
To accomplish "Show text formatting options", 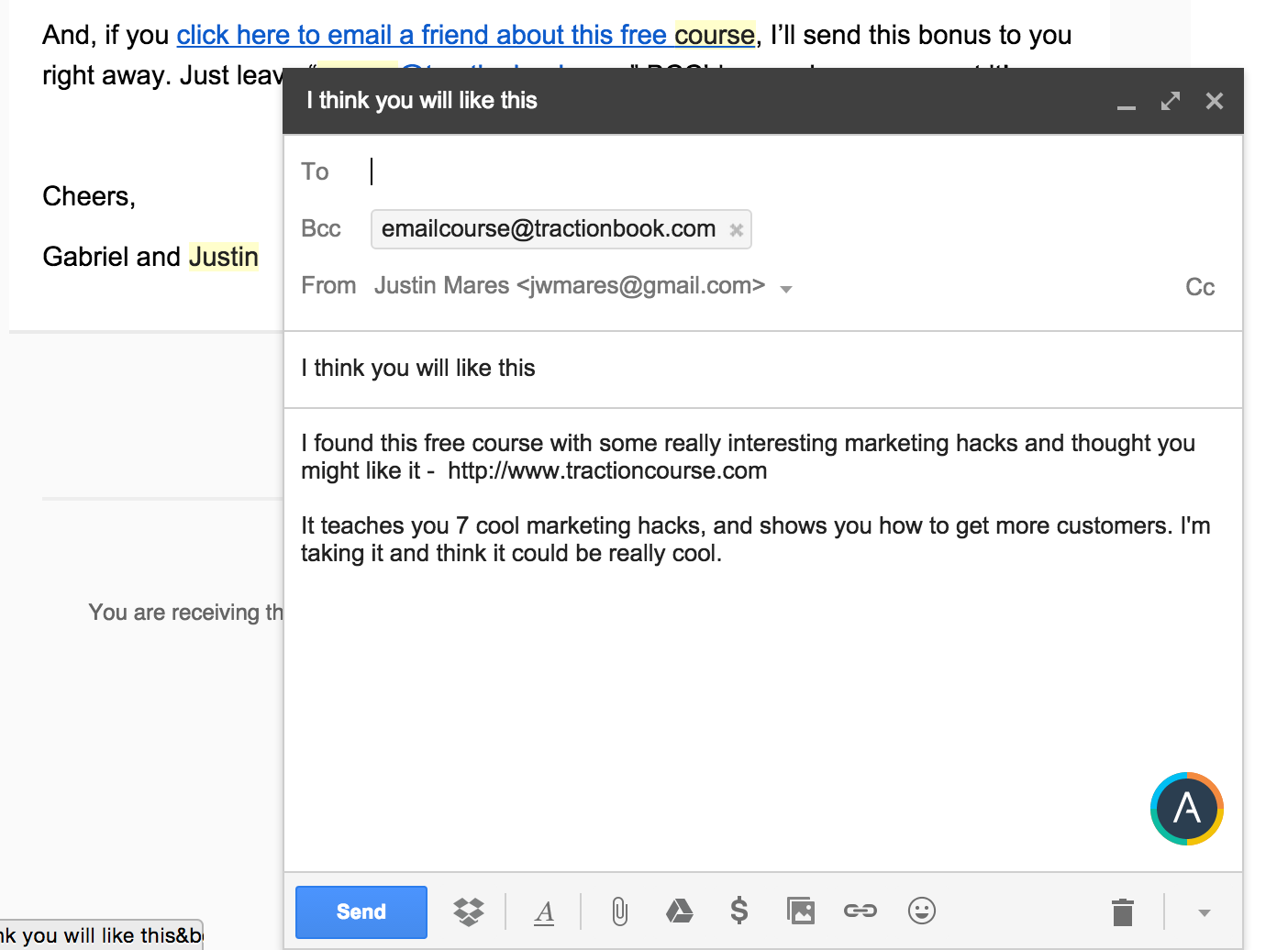I will 544,911.
